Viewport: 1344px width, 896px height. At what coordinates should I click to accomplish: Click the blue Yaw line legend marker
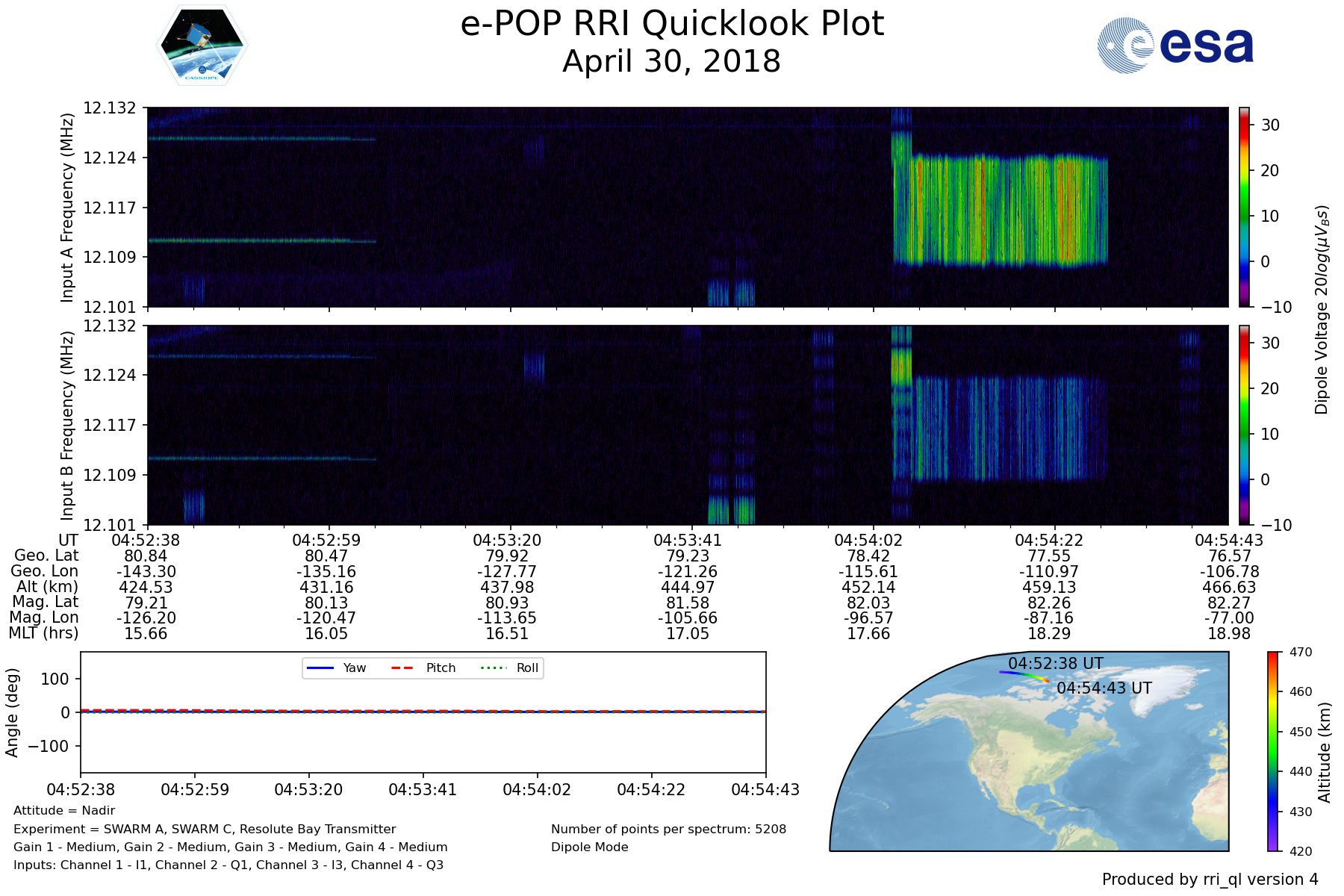coord(320,668)
